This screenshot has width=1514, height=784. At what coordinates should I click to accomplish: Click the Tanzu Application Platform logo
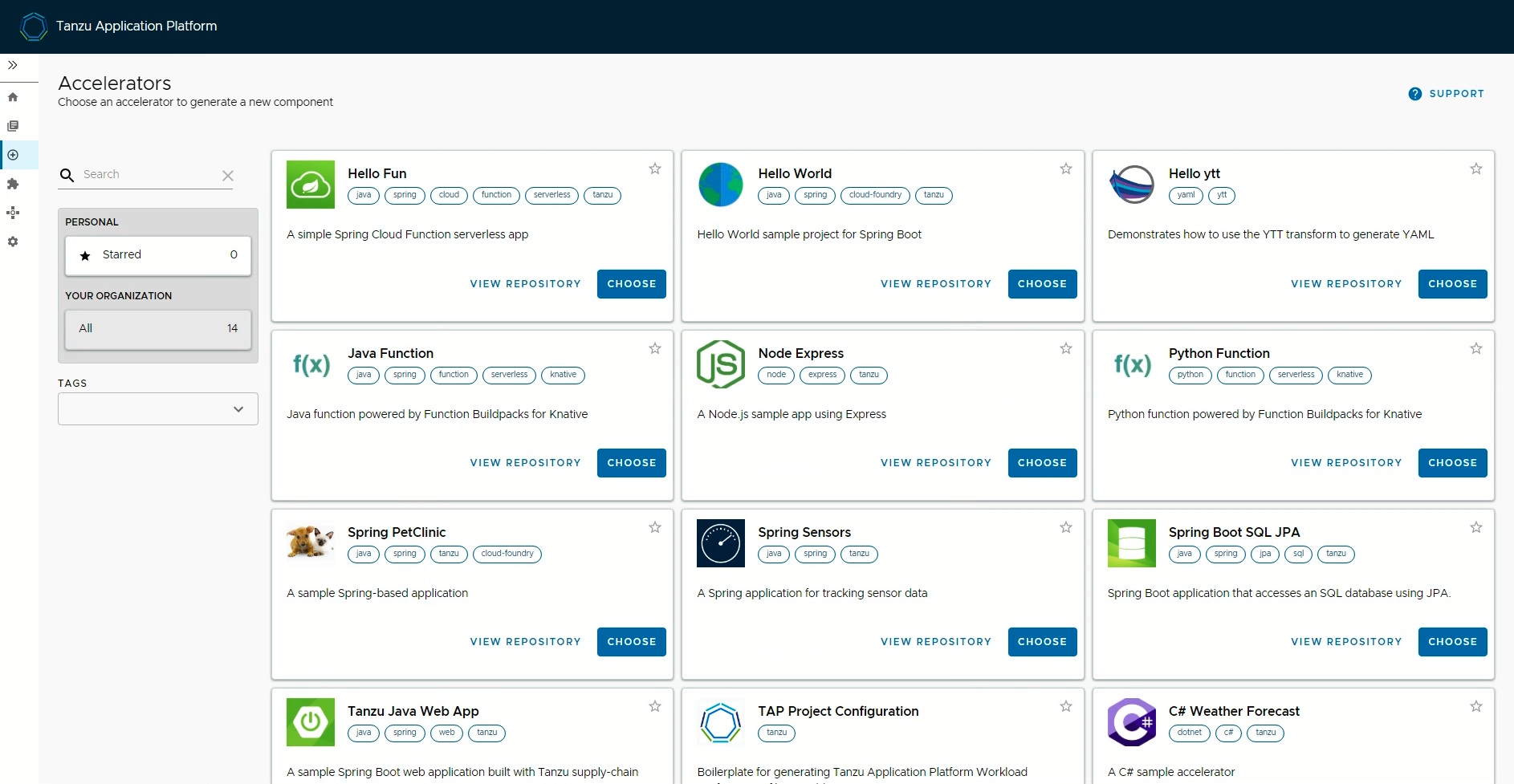coord(34,26)
